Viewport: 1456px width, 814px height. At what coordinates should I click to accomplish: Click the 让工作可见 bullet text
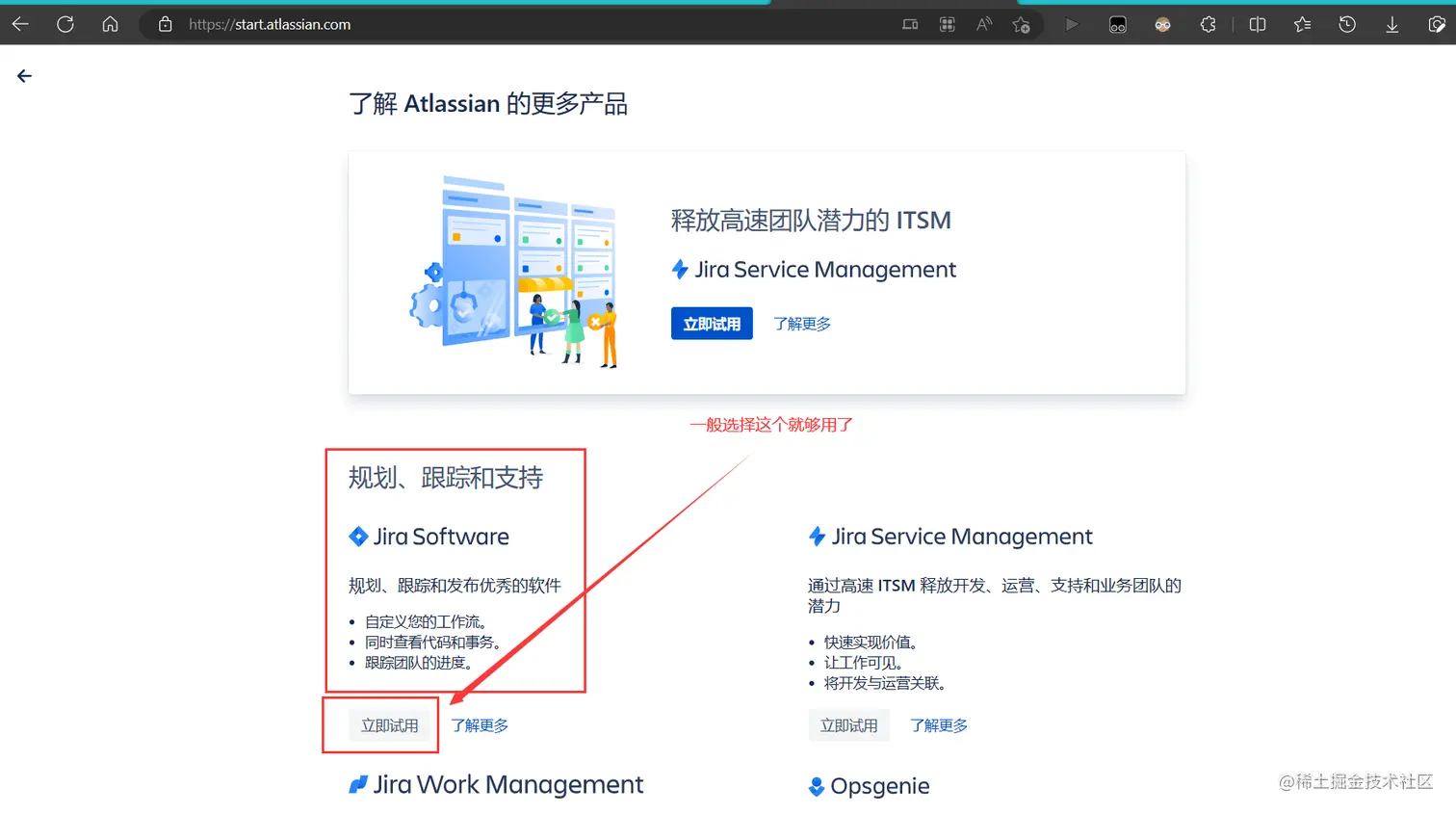click(864, 662)
